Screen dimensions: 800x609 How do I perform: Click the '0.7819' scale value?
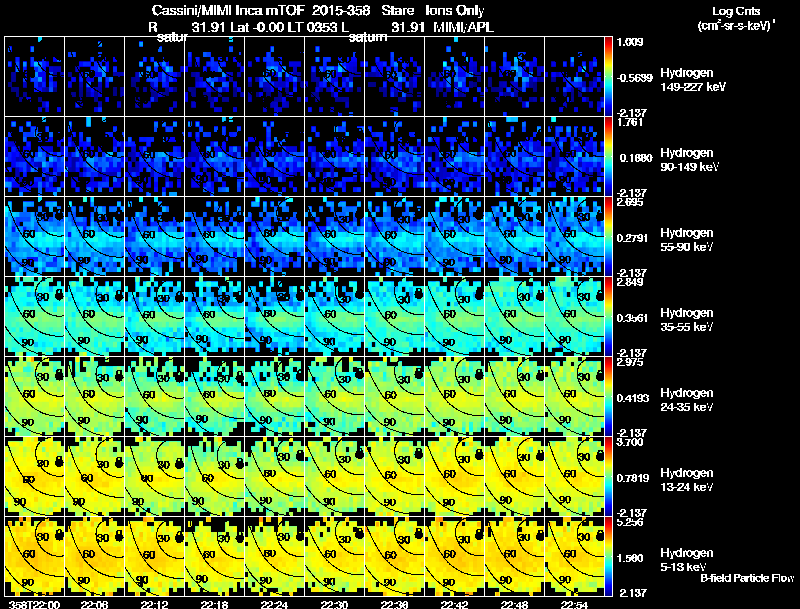click(x=632, y=478)
